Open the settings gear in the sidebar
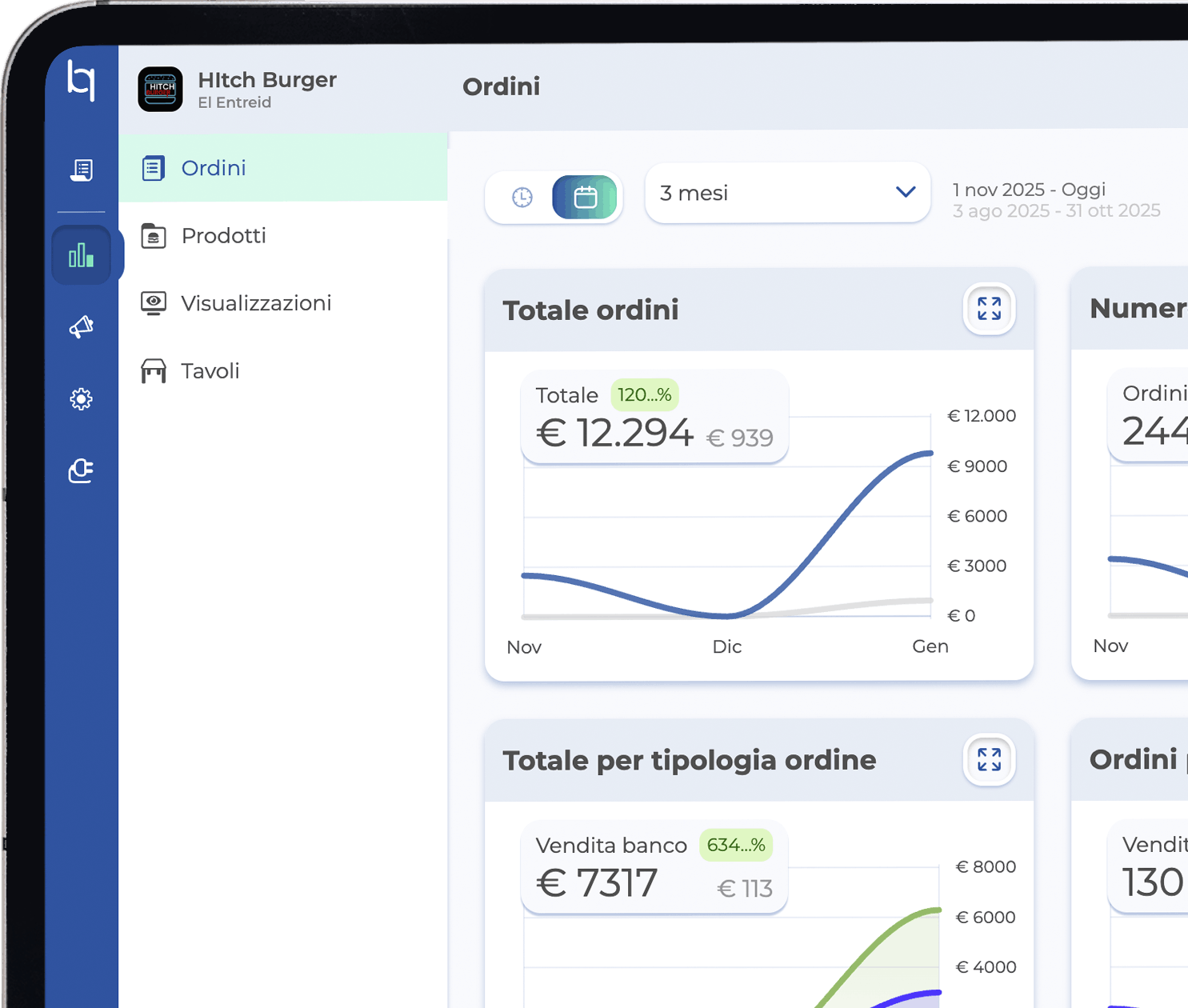 [81, 398]
